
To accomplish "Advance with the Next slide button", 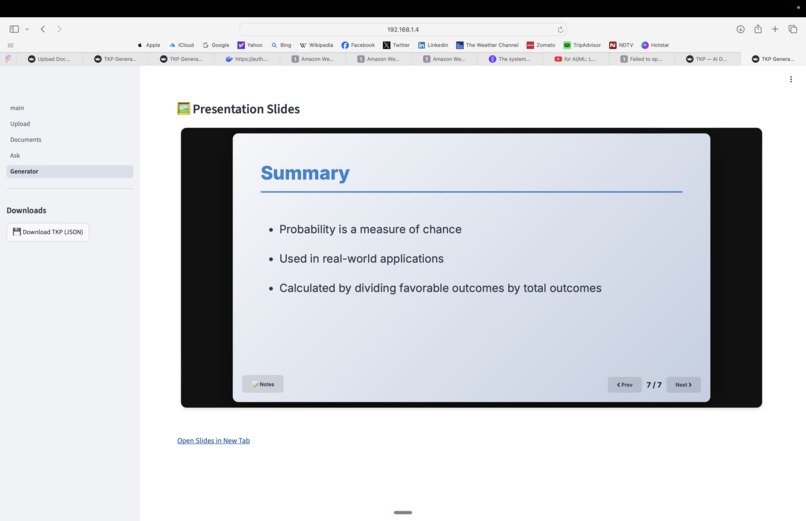I will tap(683, 385).
